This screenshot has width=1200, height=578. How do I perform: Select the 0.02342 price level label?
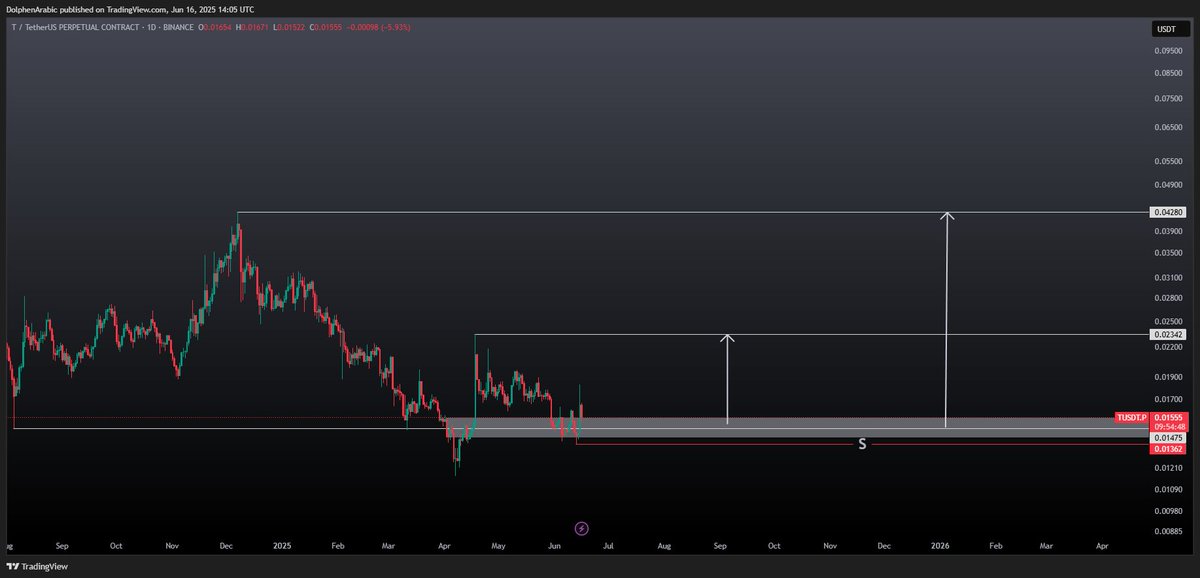pos(1170,335)
